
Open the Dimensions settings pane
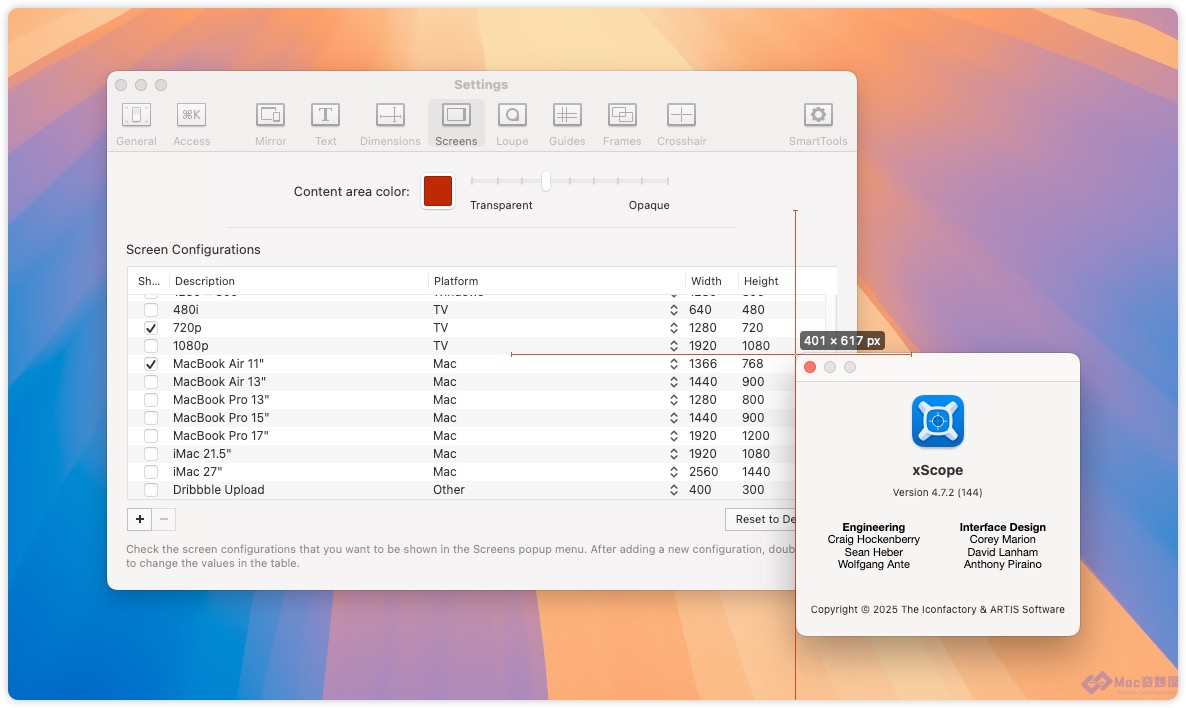pyautogui.click(x=390, y=125)
